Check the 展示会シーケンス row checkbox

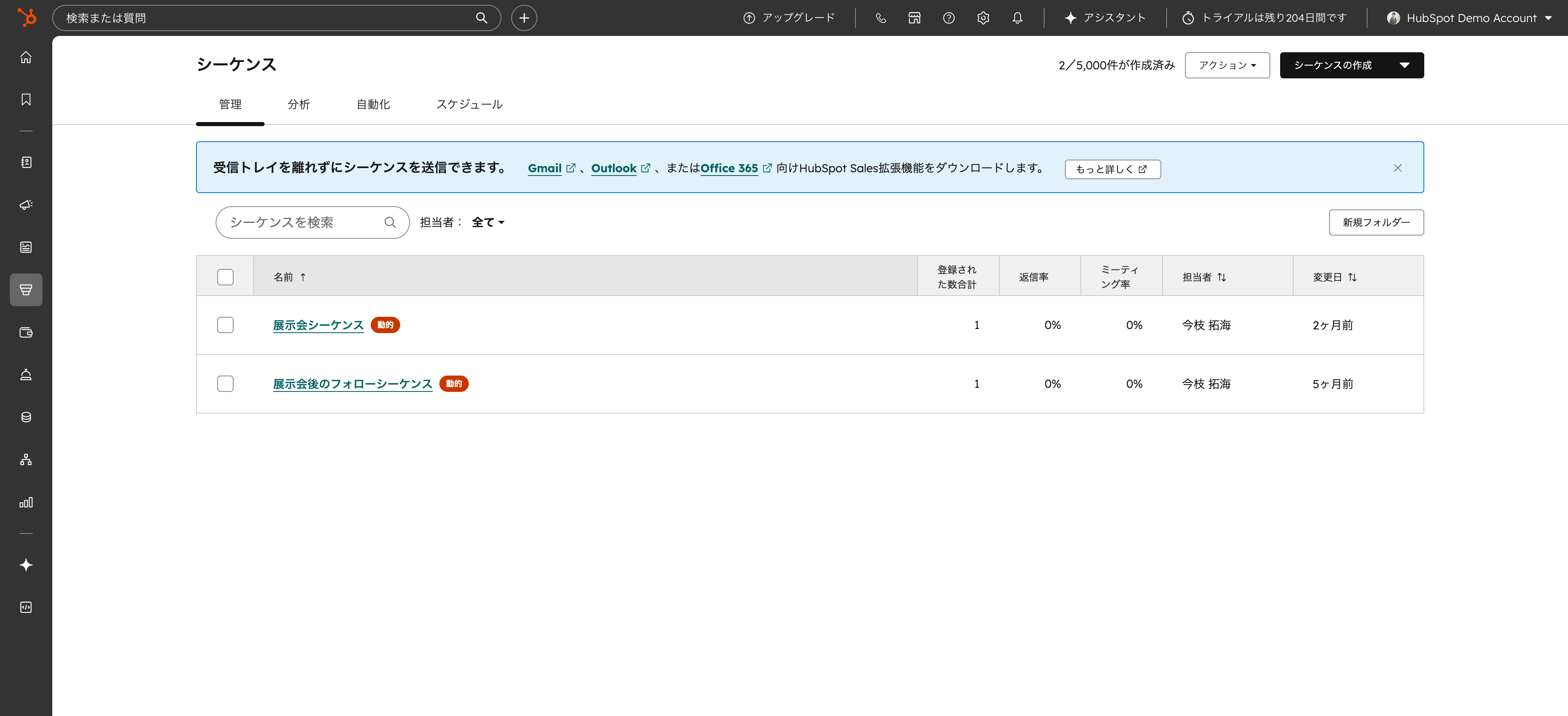[x=225, y=325]
